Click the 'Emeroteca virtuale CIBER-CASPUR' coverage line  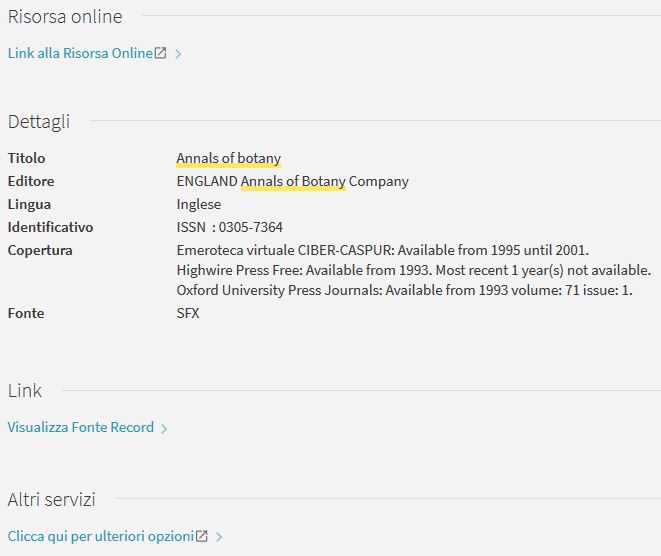point(382,250)
